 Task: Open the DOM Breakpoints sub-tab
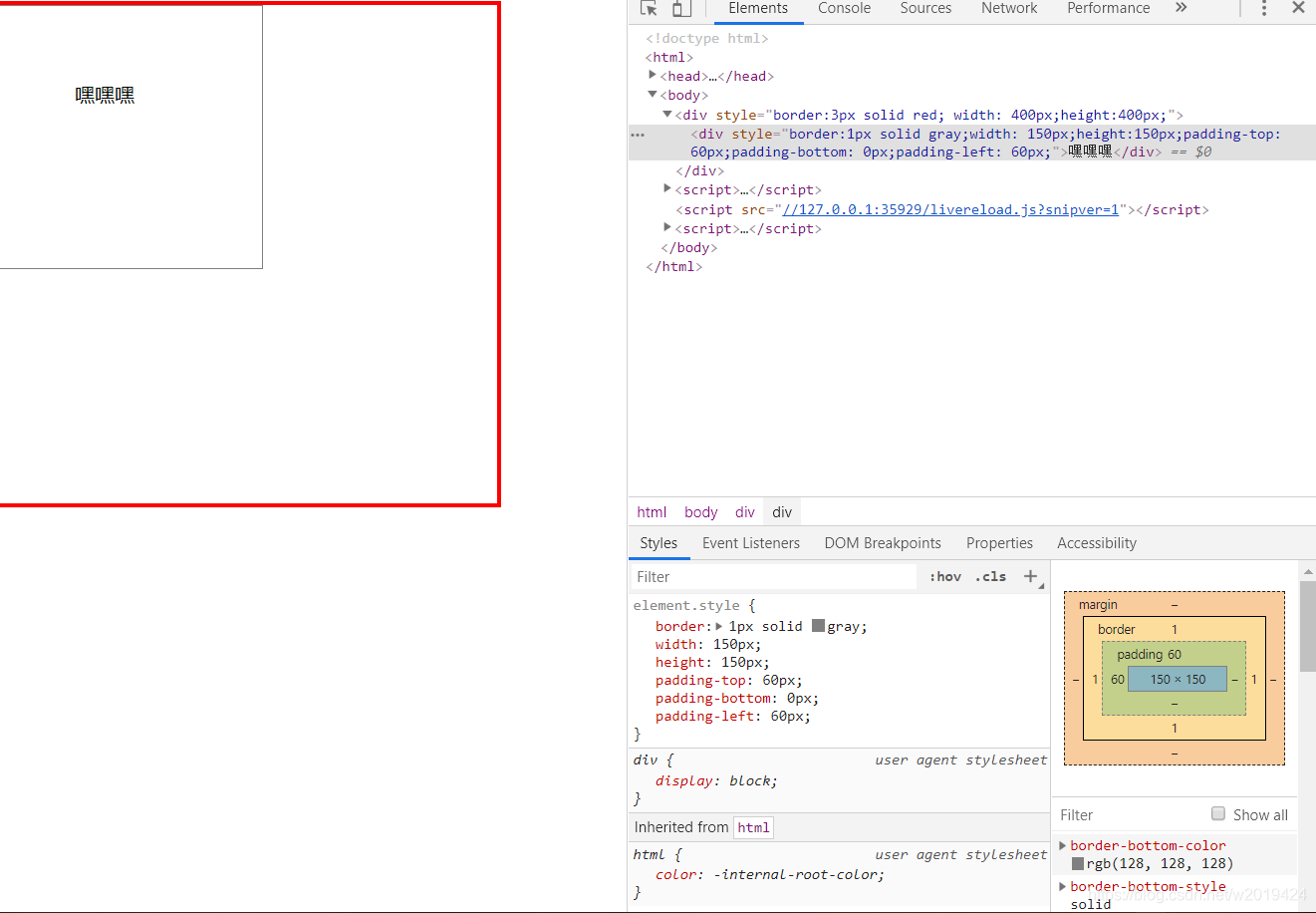(883, 543)
